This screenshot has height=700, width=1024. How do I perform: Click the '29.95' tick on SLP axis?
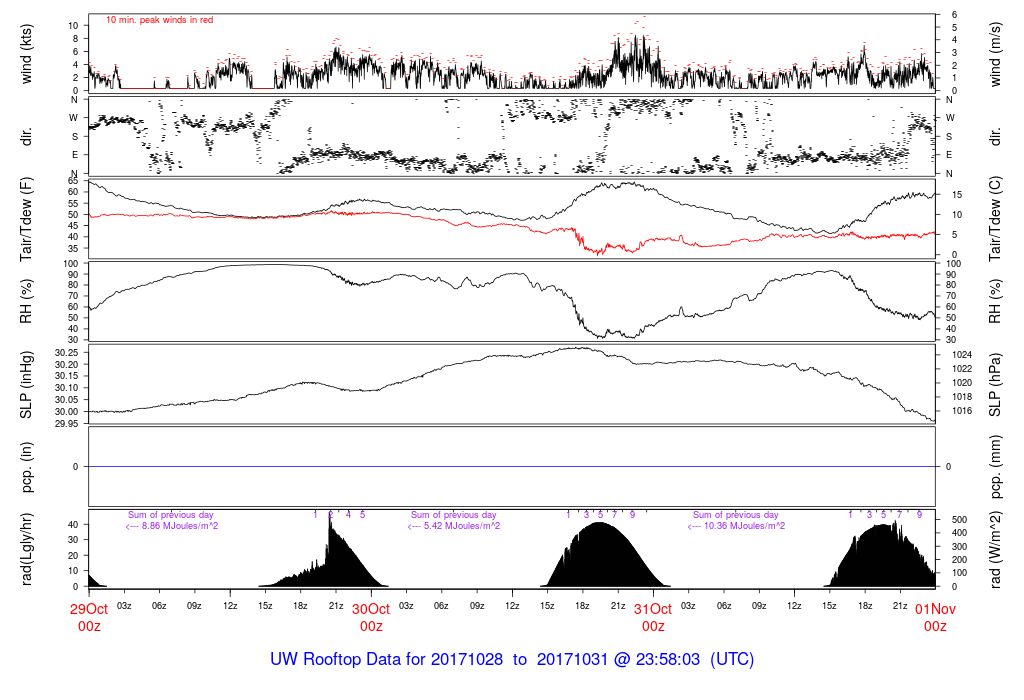pos(67,424)
